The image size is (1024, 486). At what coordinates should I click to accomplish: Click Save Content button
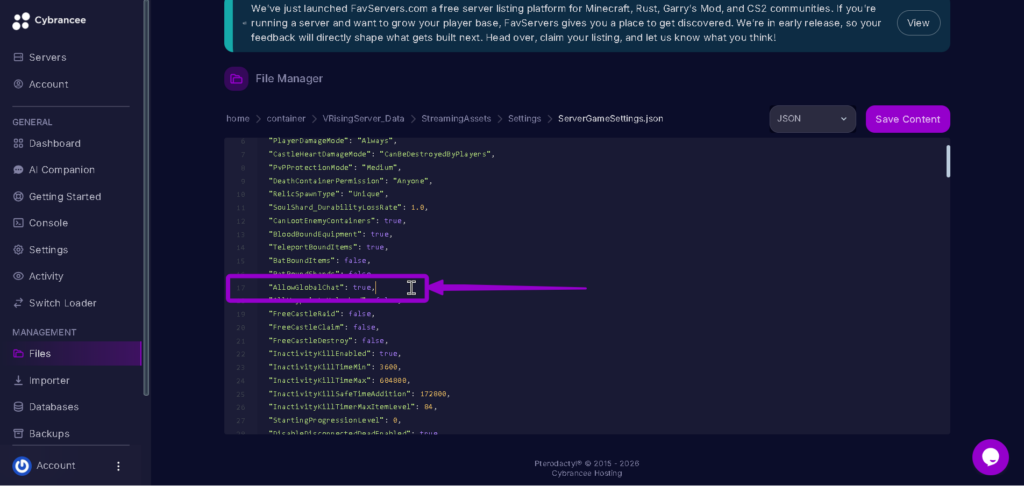(x=908, y=119)
